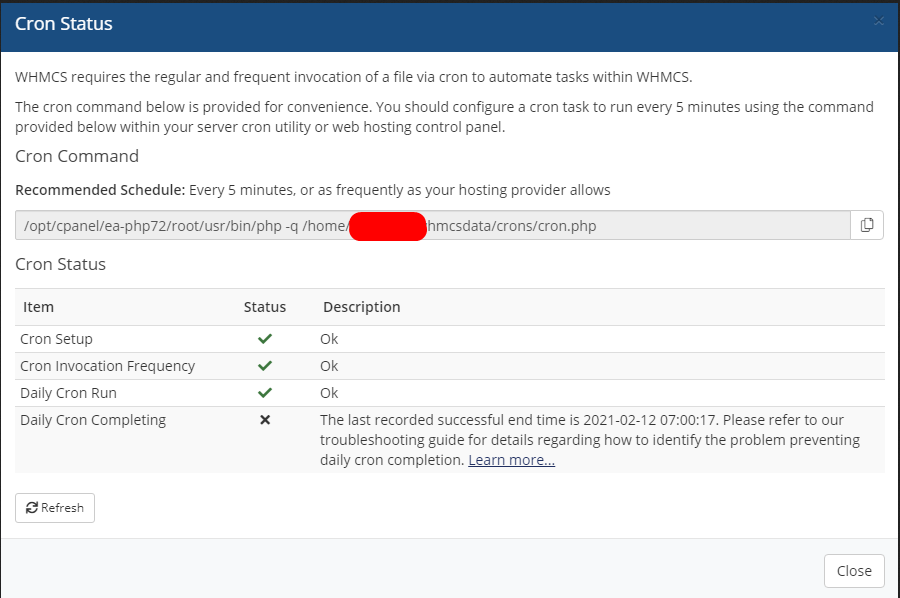Copy the cron command to clipboard
The width and height of the screenshot is (900, 598).
[867, 225]
